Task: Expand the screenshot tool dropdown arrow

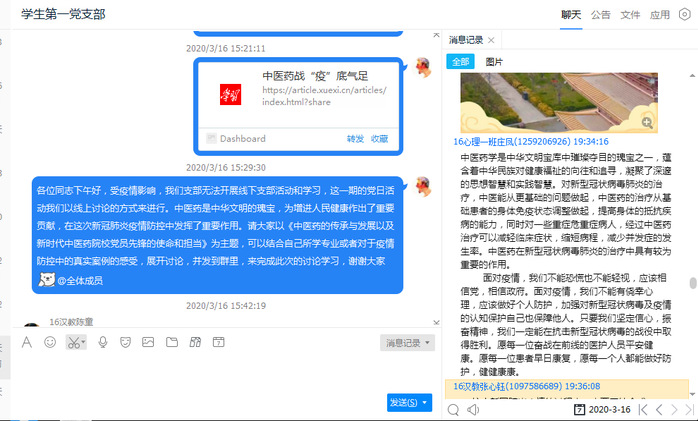Action: click(x=84, y=342)
